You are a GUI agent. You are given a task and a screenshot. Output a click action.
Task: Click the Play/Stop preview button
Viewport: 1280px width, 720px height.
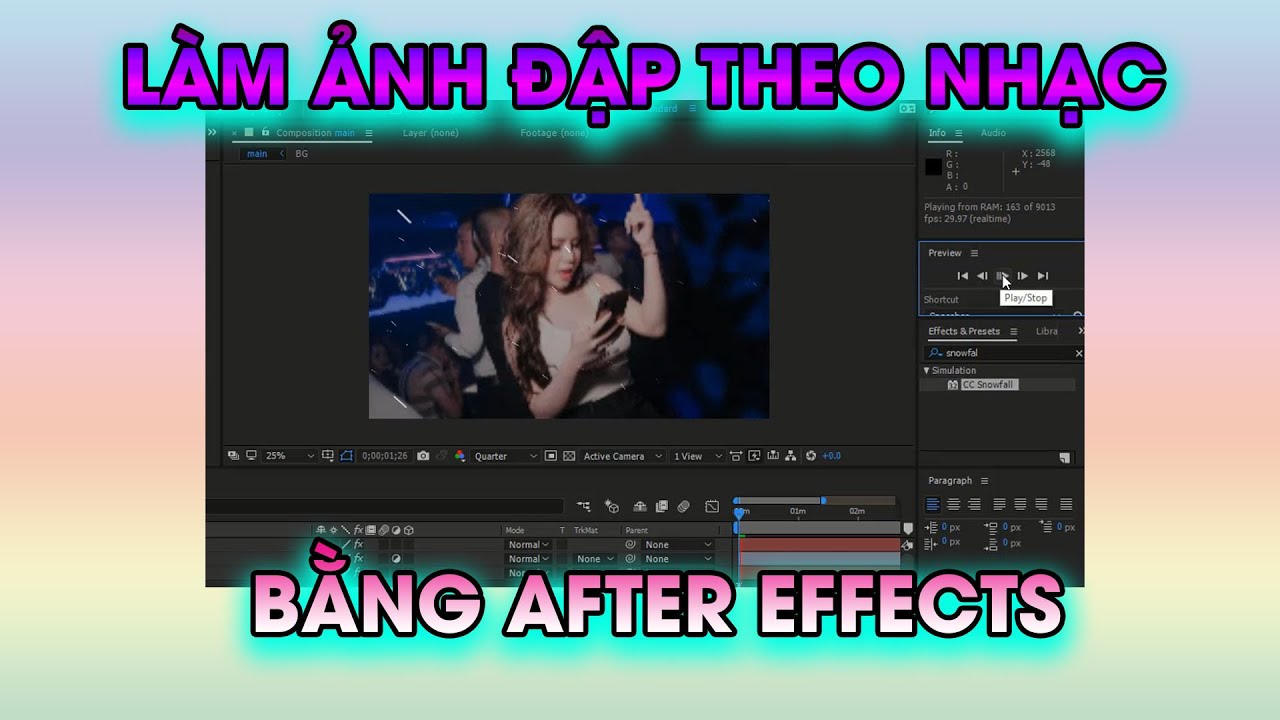click(x=1002, y=276)
